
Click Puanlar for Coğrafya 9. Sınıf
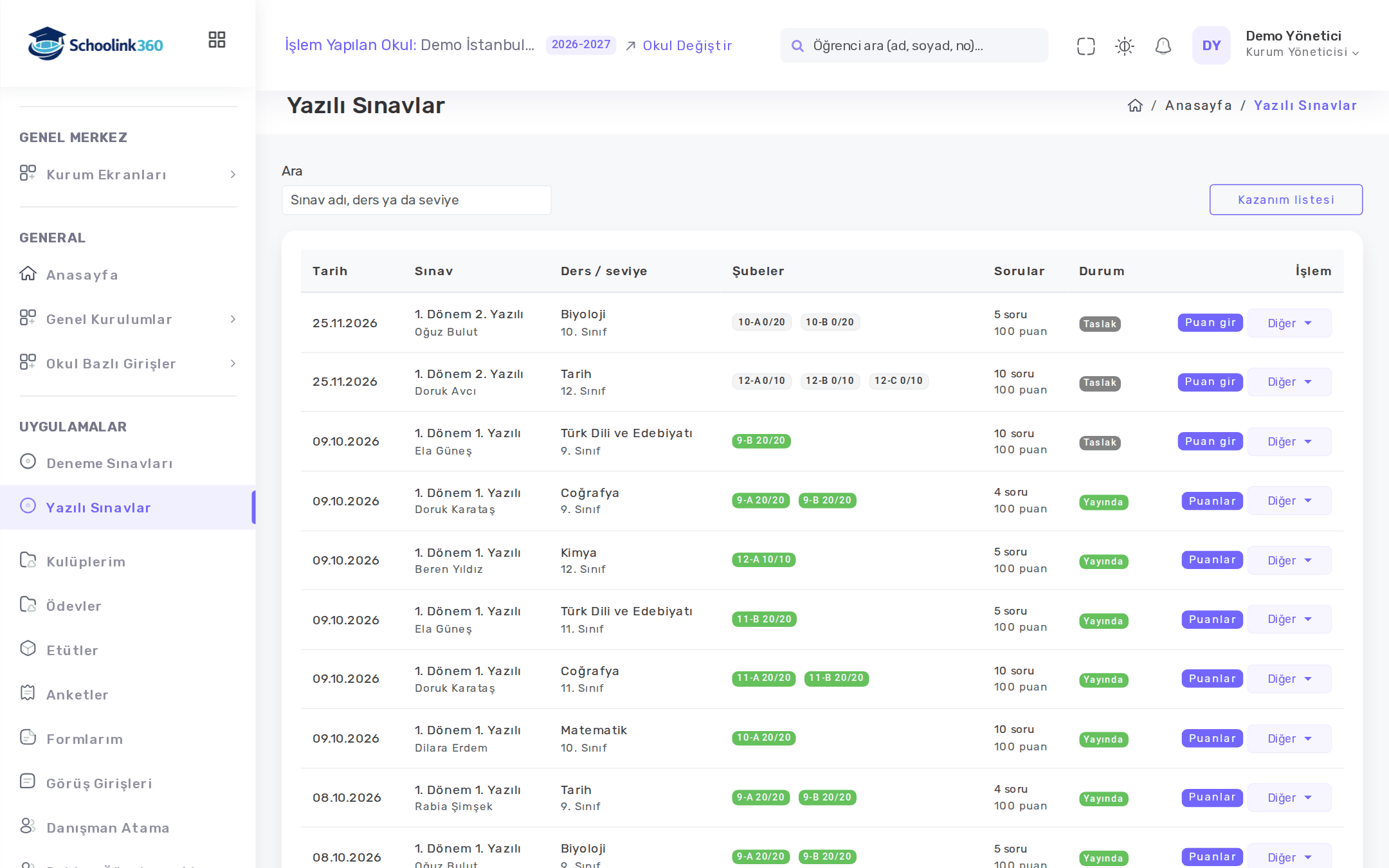(x=1212, y=501)
